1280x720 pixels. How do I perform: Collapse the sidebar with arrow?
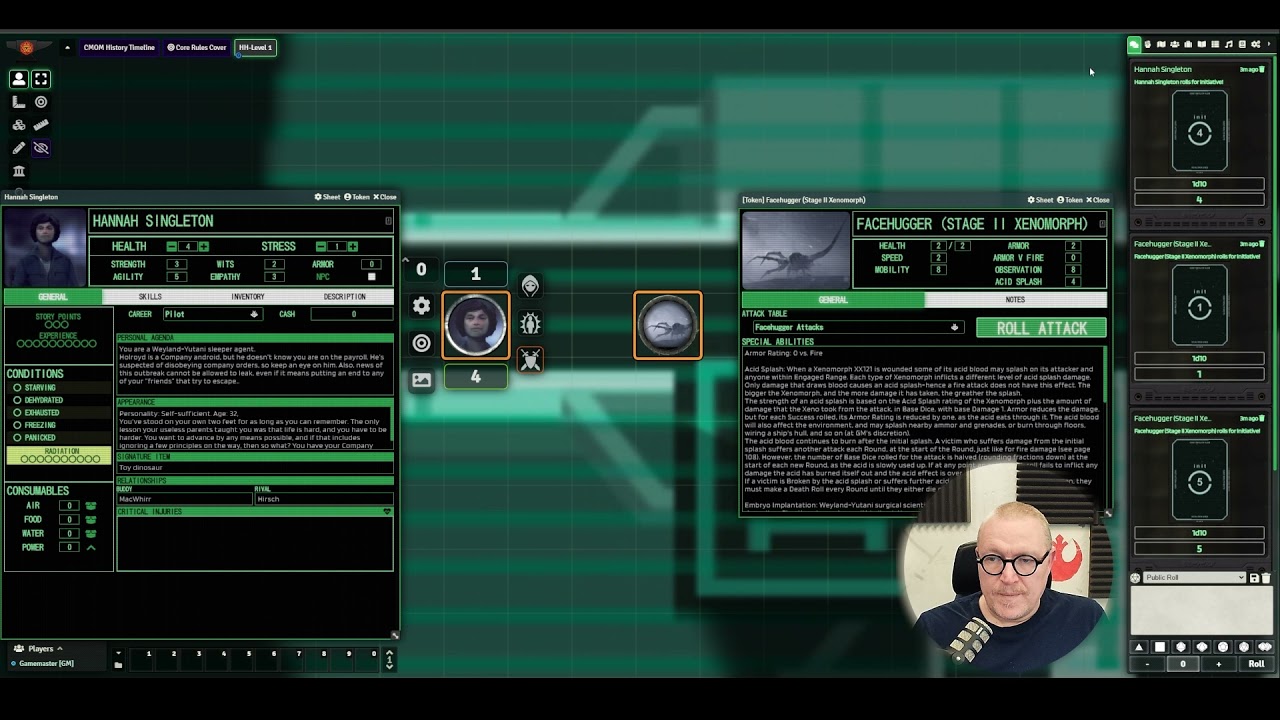(1269, 44)
